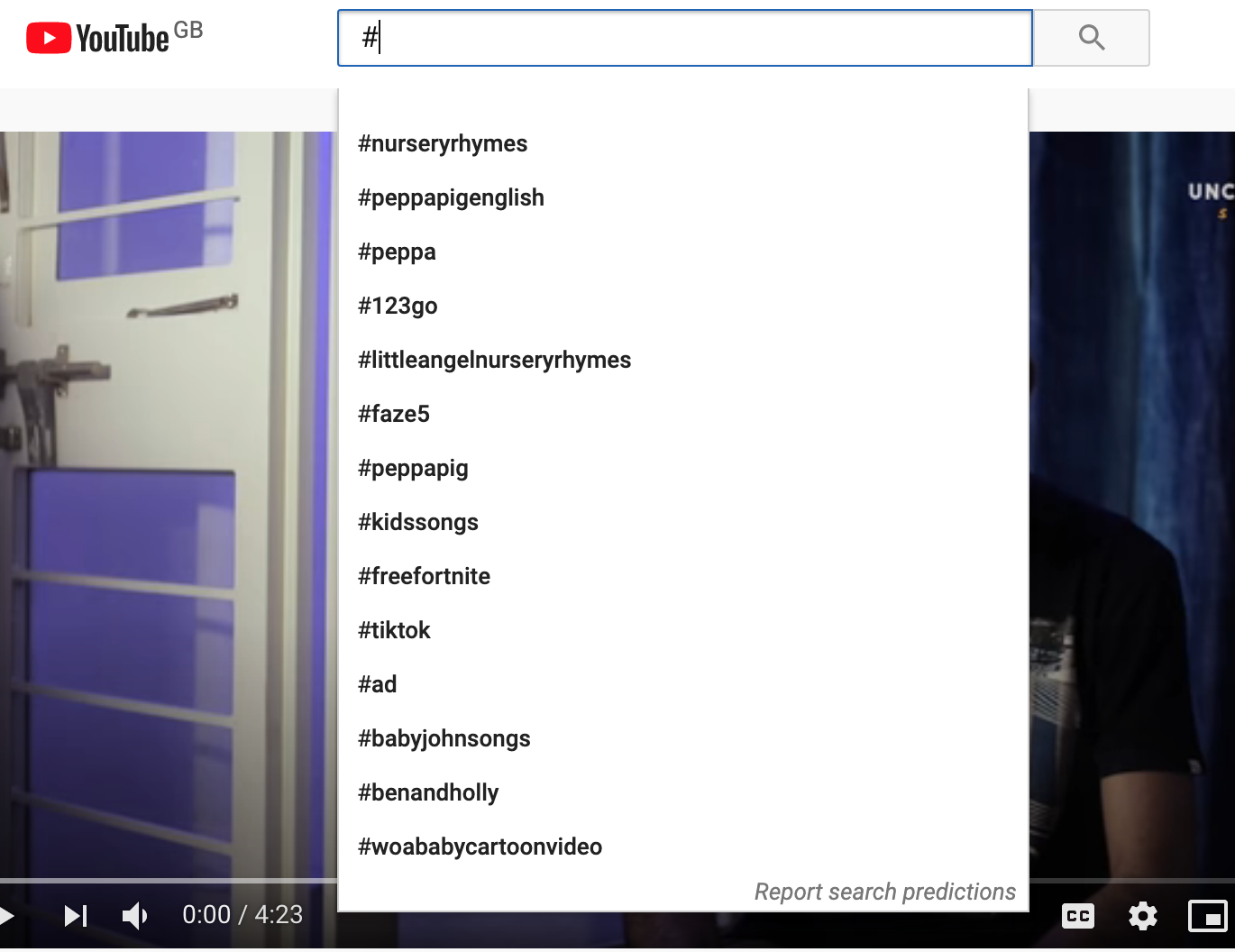Open video settings gear
Image resolution: width=1235 pixels, height=952 pixels.
tap(1143, 916)
